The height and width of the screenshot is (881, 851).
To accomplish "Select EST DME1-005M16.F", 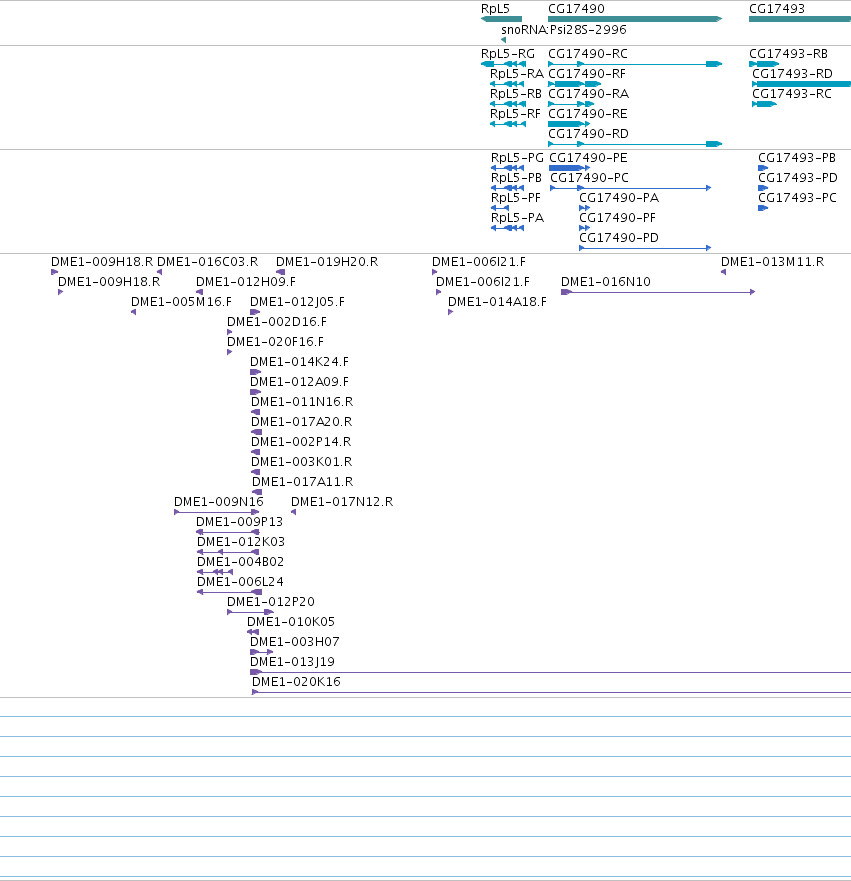I will 133,312.
